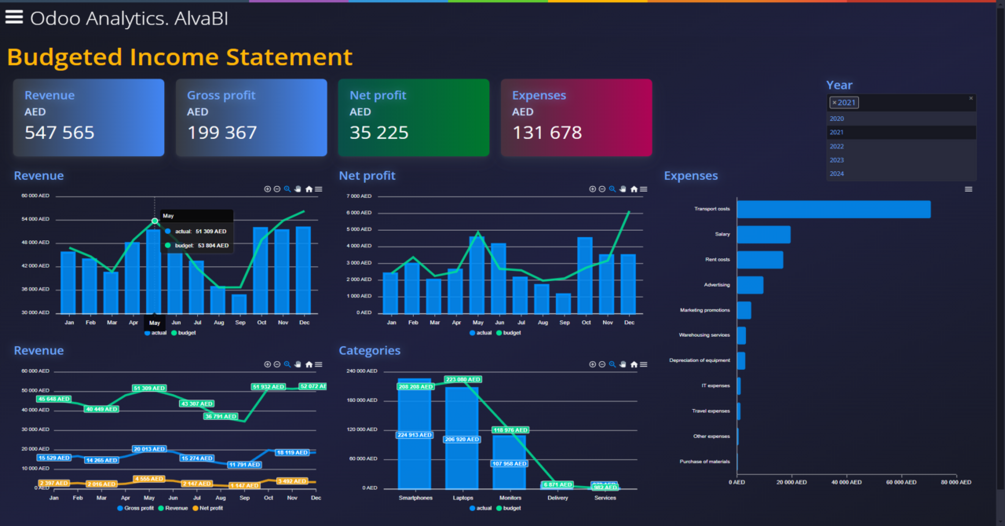This screenshot has width=1005, height=526.
Task: Open the Expenses chart menu icon
Action: pos(968,189)
